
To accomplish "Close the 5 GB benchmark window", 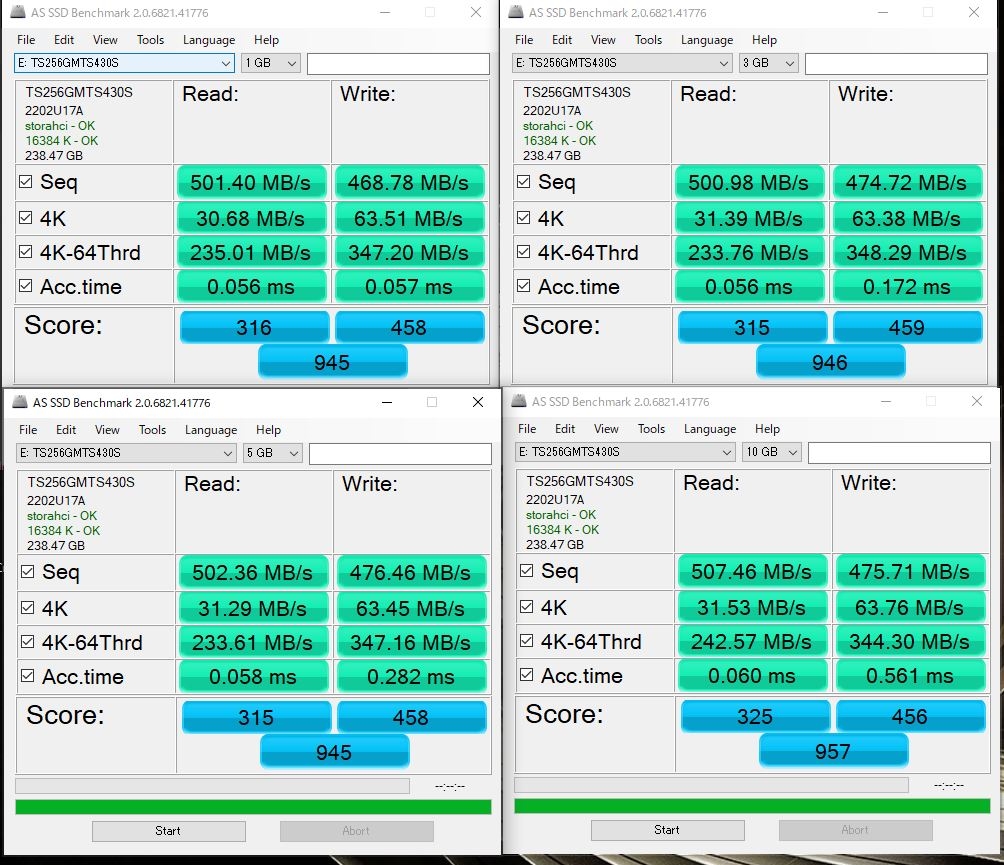I will [x=478, y=401].
